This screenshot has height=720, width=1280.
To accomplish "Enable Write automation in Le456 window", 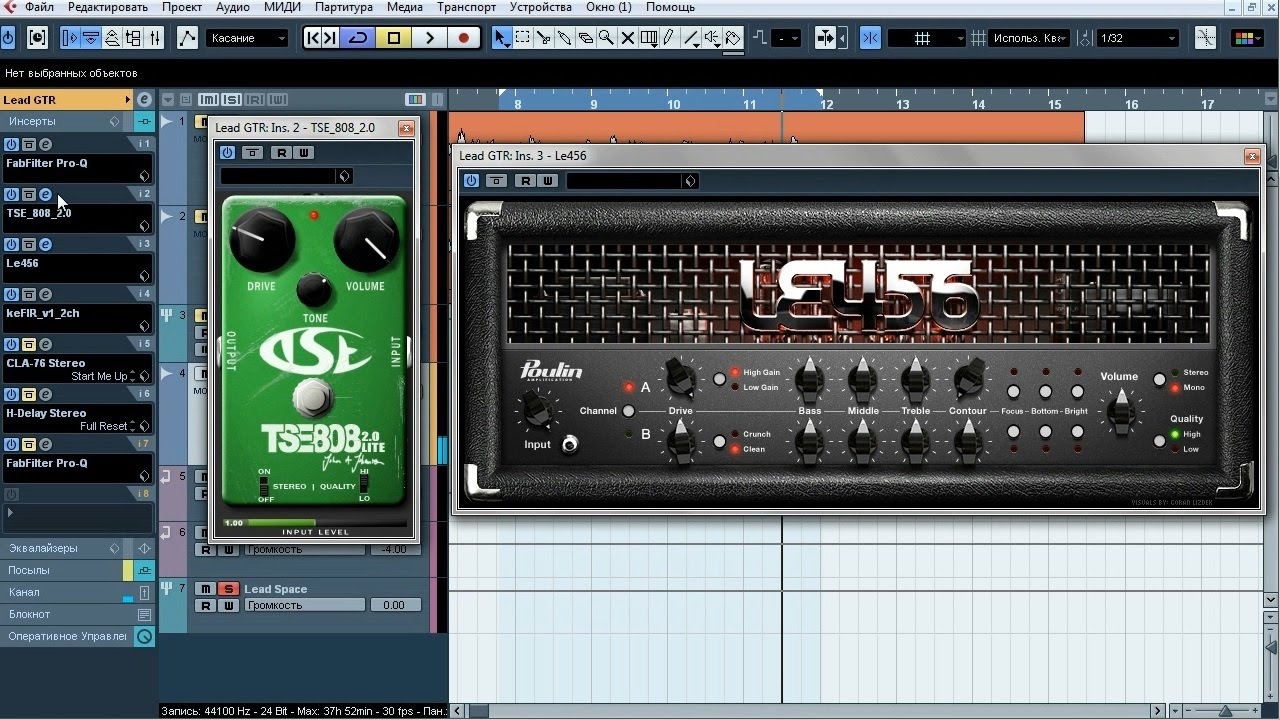I will click(549, 181).
